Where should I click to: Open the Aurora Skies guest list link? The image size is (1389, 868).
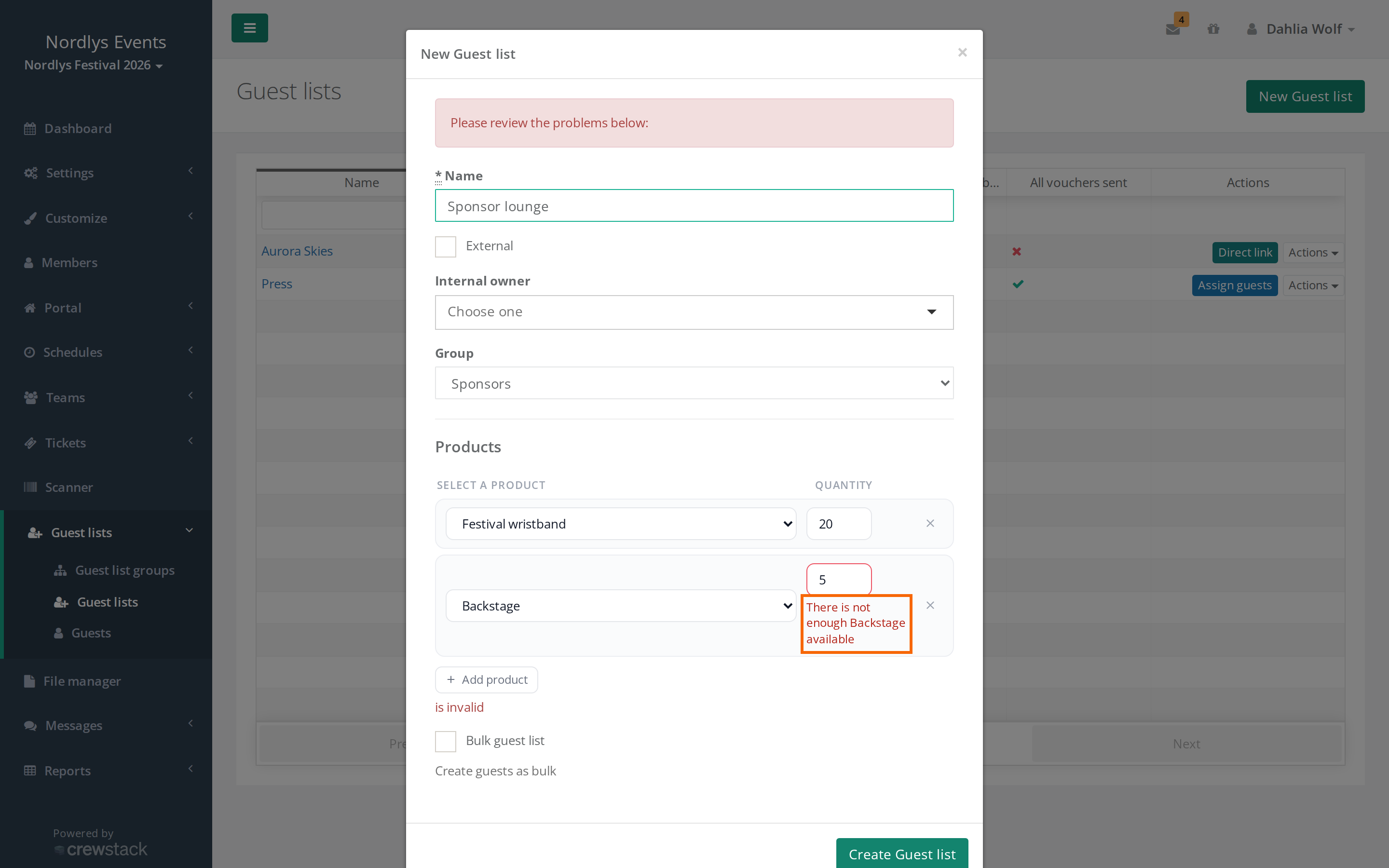(x=297, y=251)
